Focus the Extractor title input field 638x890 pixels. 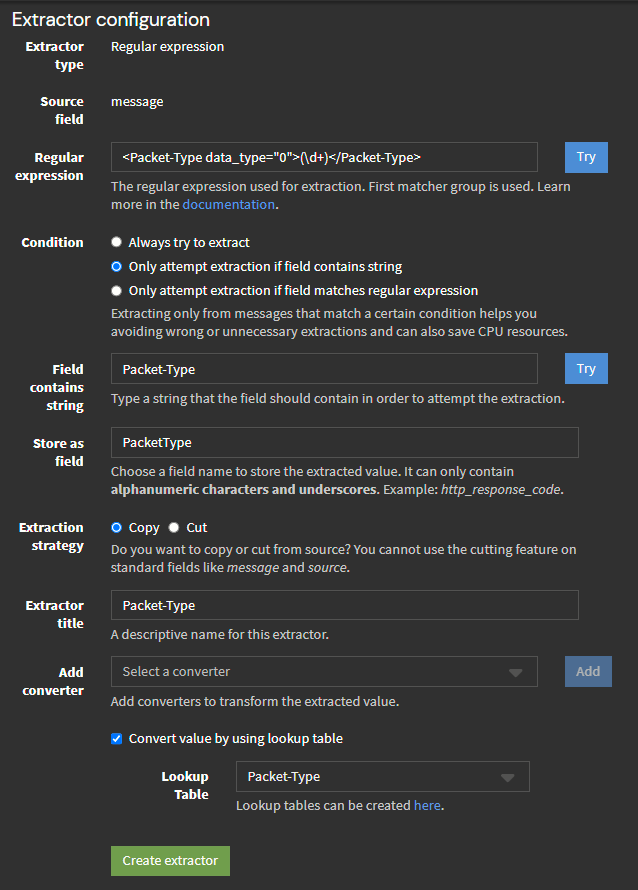click(x=344, y=605)
